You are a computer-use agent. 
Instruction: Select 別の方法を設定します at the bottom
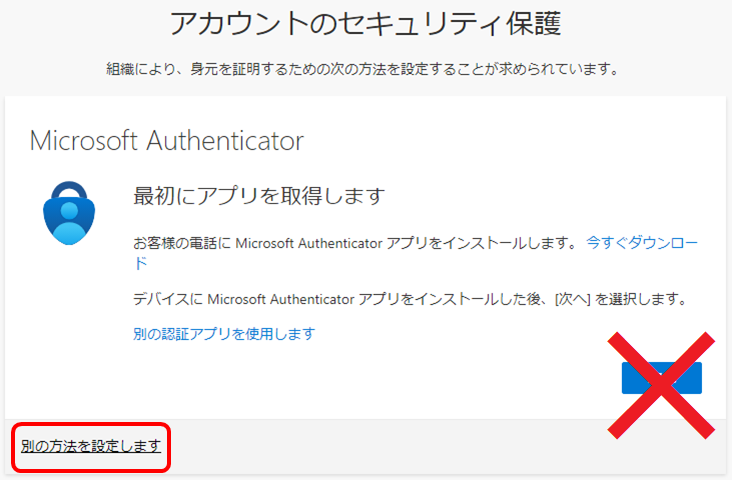pos(91,446)
